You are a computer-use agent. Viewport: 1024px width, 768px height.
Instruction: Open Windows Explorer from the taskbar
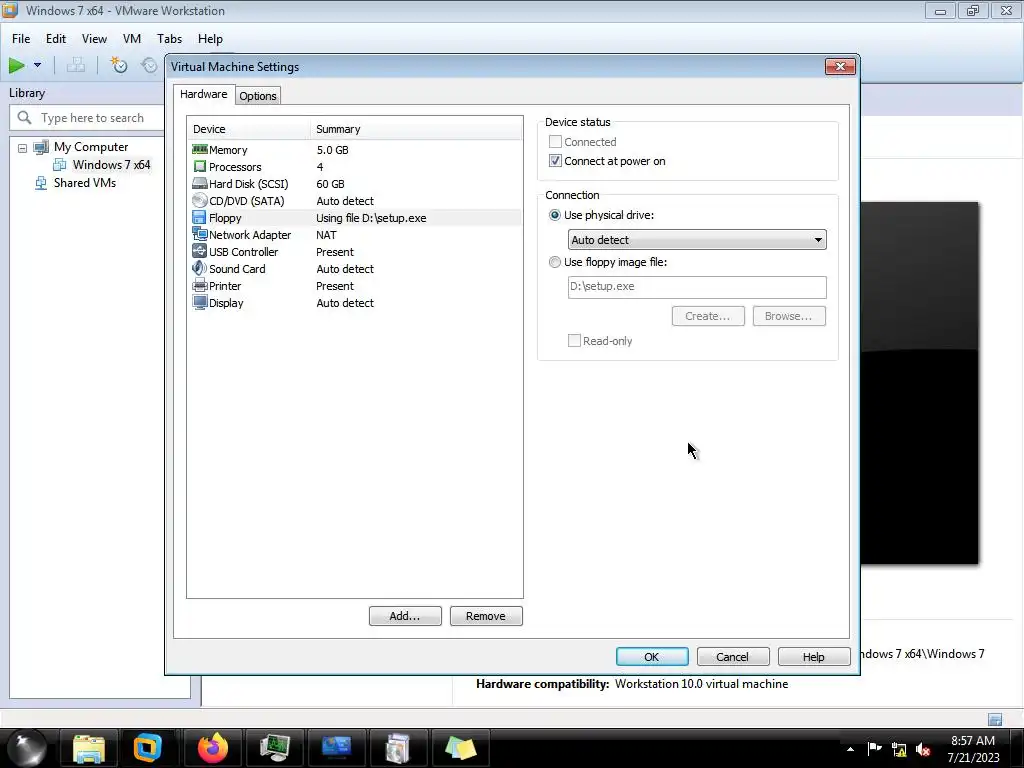(x=89, y=748)
